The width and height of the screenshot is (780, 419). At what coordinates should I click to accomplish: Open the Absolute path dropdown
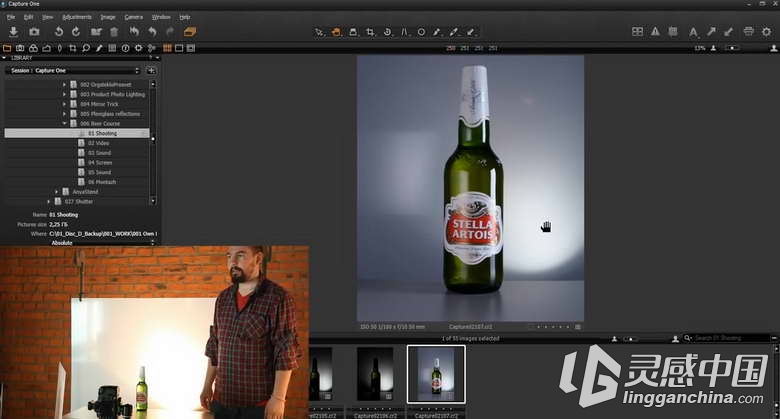(103, 243)
